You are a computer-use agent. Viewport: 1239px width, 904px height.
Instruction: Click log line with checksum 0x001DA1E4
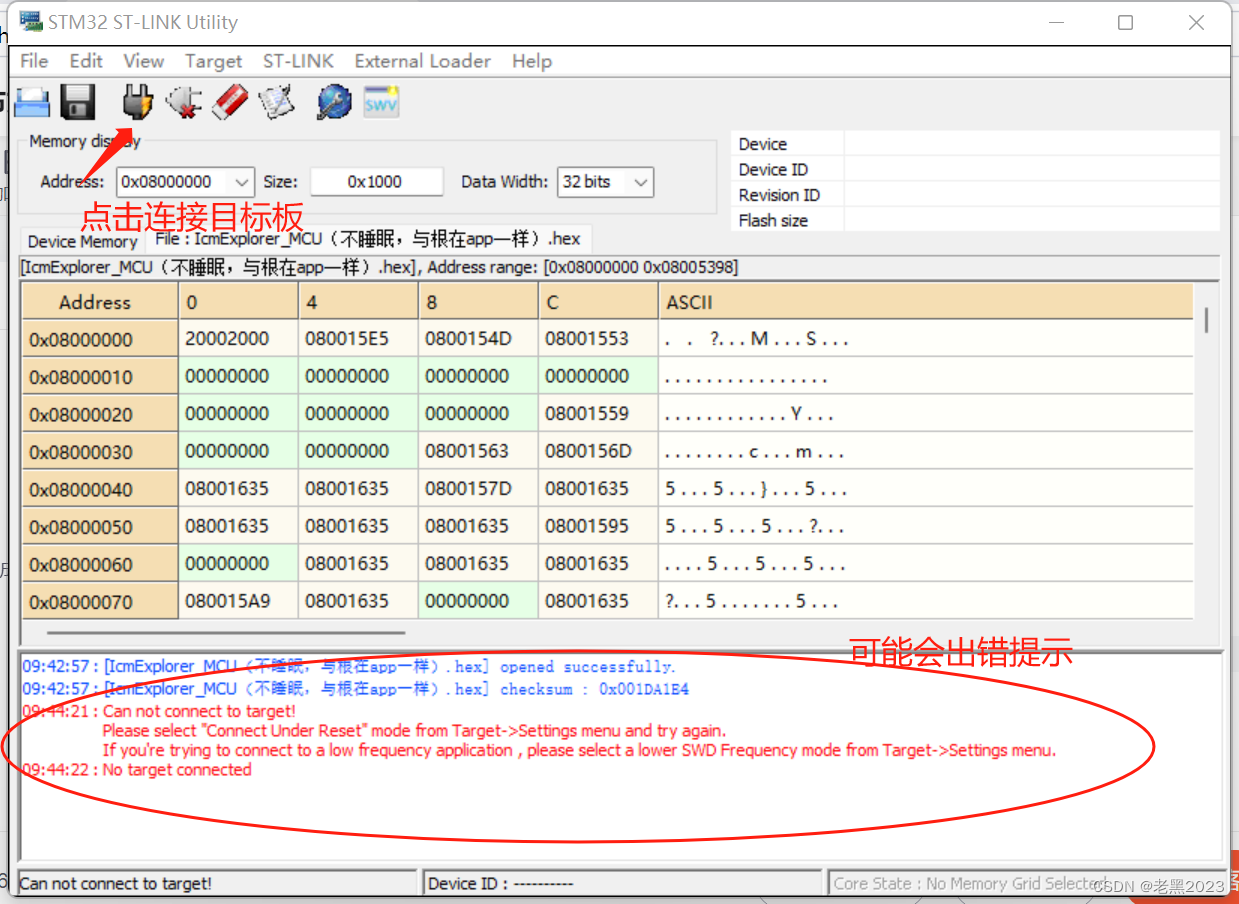click(355, 689)
